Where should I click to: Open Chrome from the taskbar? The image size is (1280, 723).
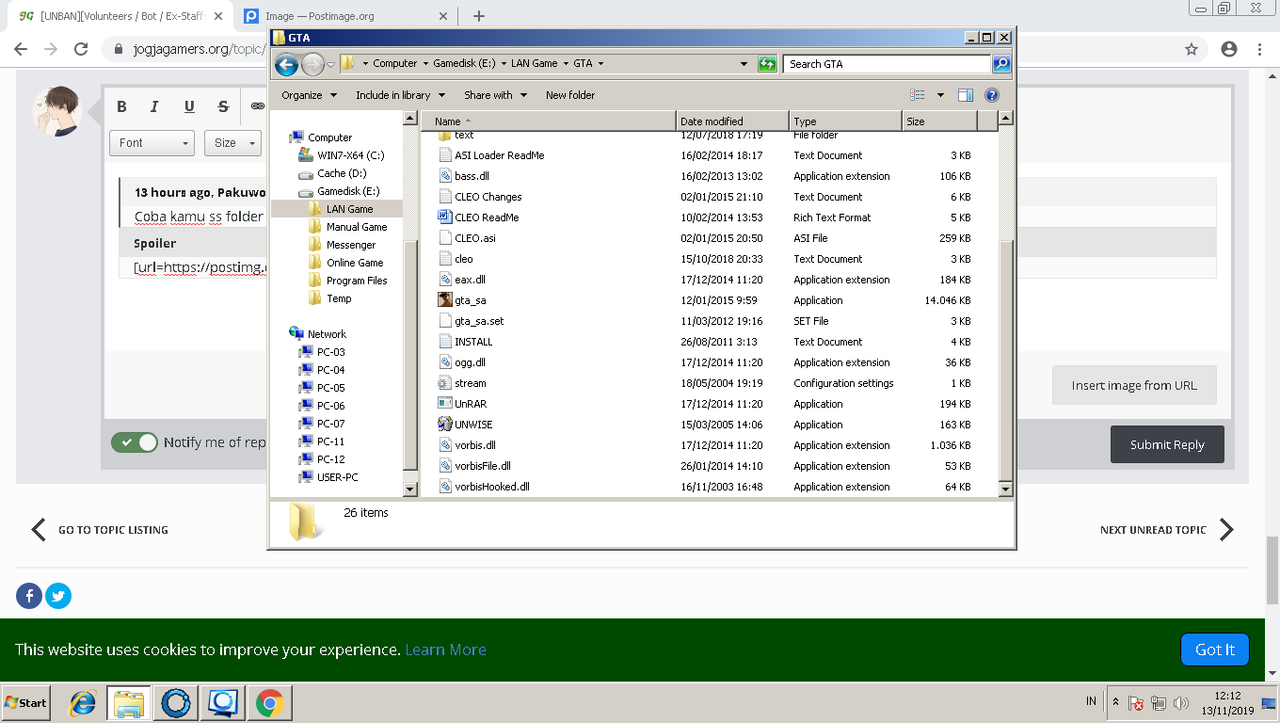click(268, 703)
